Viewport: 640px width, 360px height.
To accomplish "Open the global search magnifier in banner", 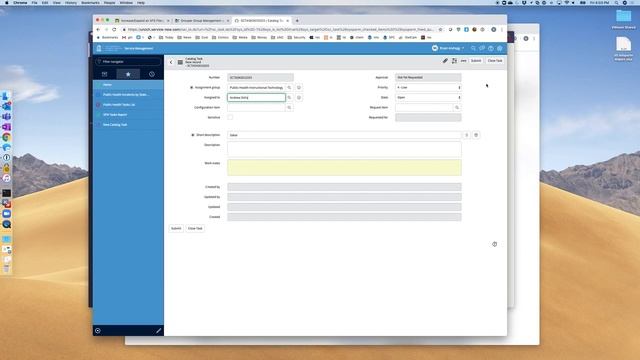I will [473, 48].
